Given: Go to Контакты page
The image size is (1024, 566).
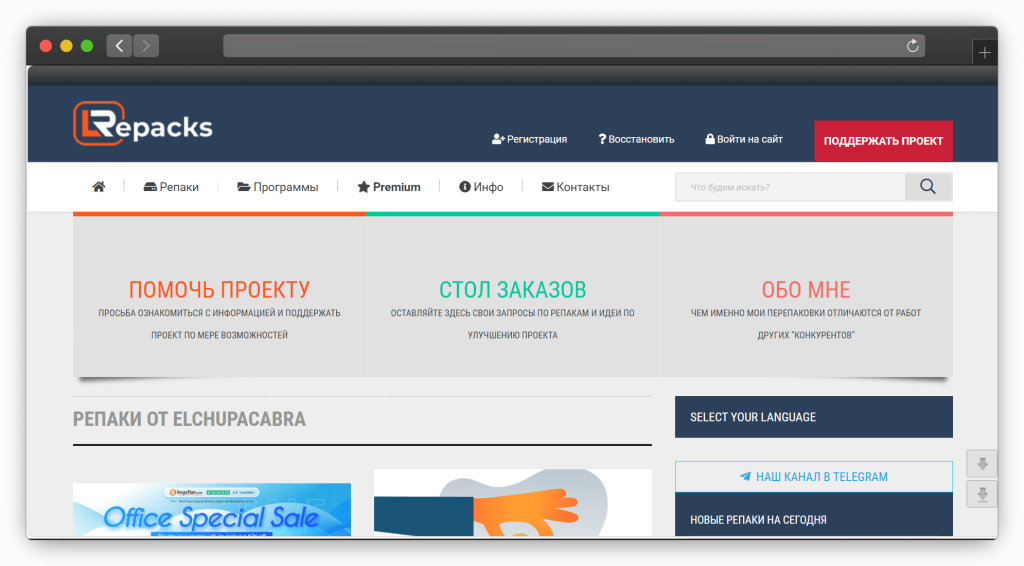Looking at the screenshot, I should coord(575,187).
